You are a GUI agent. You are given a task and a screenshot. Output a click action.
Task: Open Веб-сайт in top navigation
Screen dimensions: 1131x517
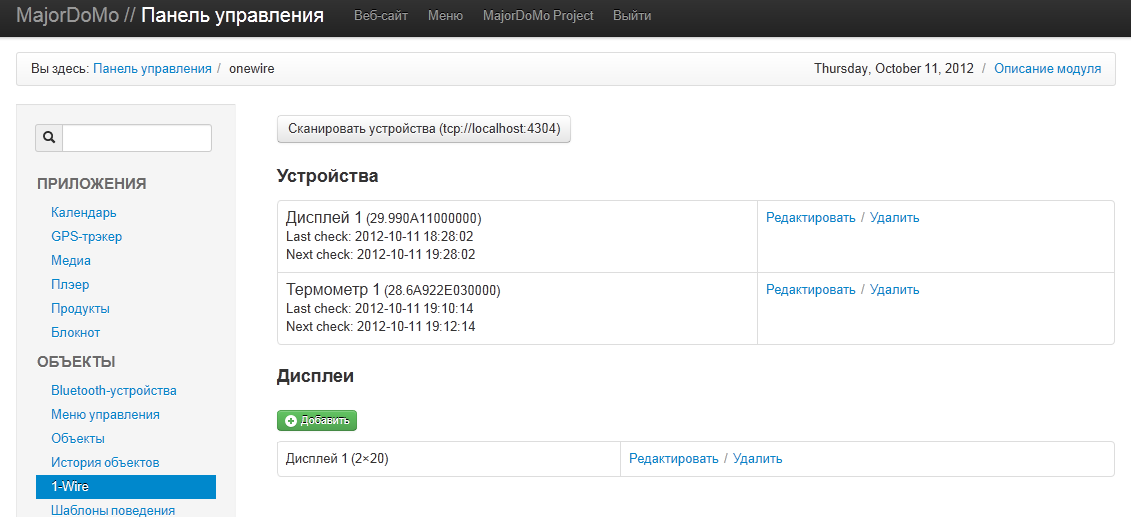point(381,16)
